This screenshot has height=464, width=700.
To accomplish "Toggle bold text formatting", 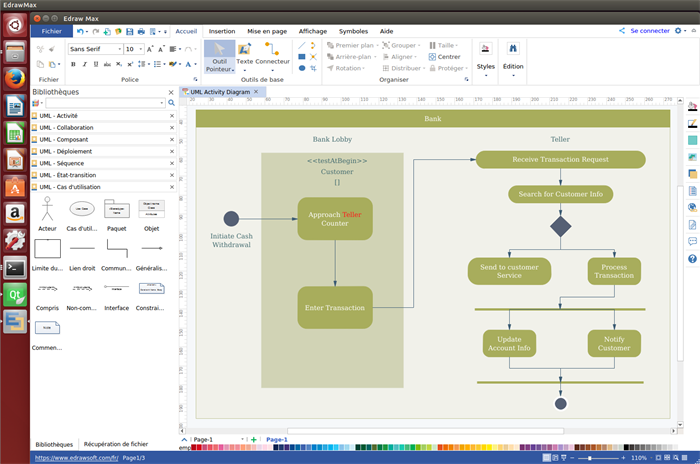I will (73, 64).
